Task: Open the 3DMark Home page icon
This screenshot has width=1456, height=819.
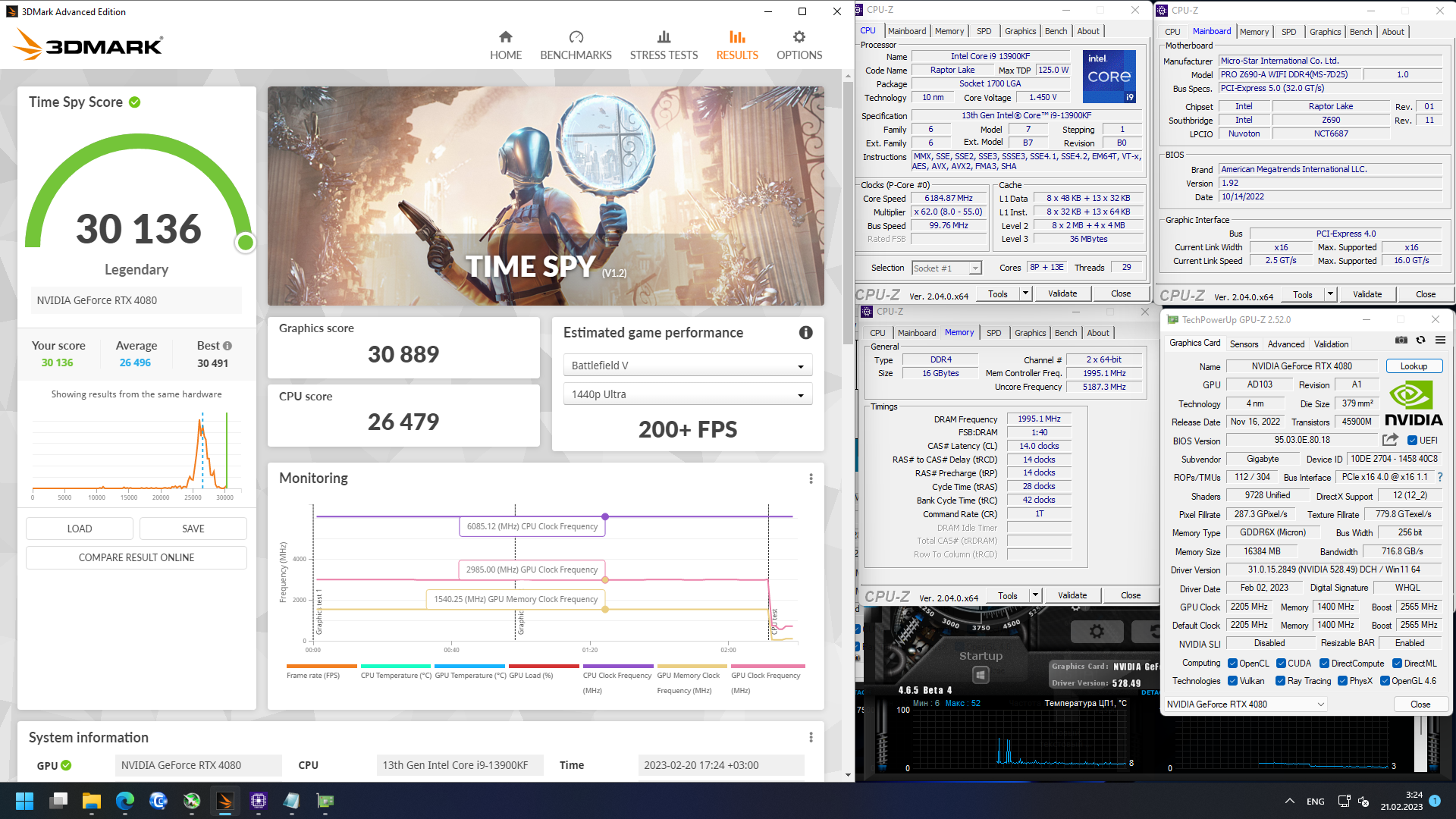Action: (x=505, y=36)
